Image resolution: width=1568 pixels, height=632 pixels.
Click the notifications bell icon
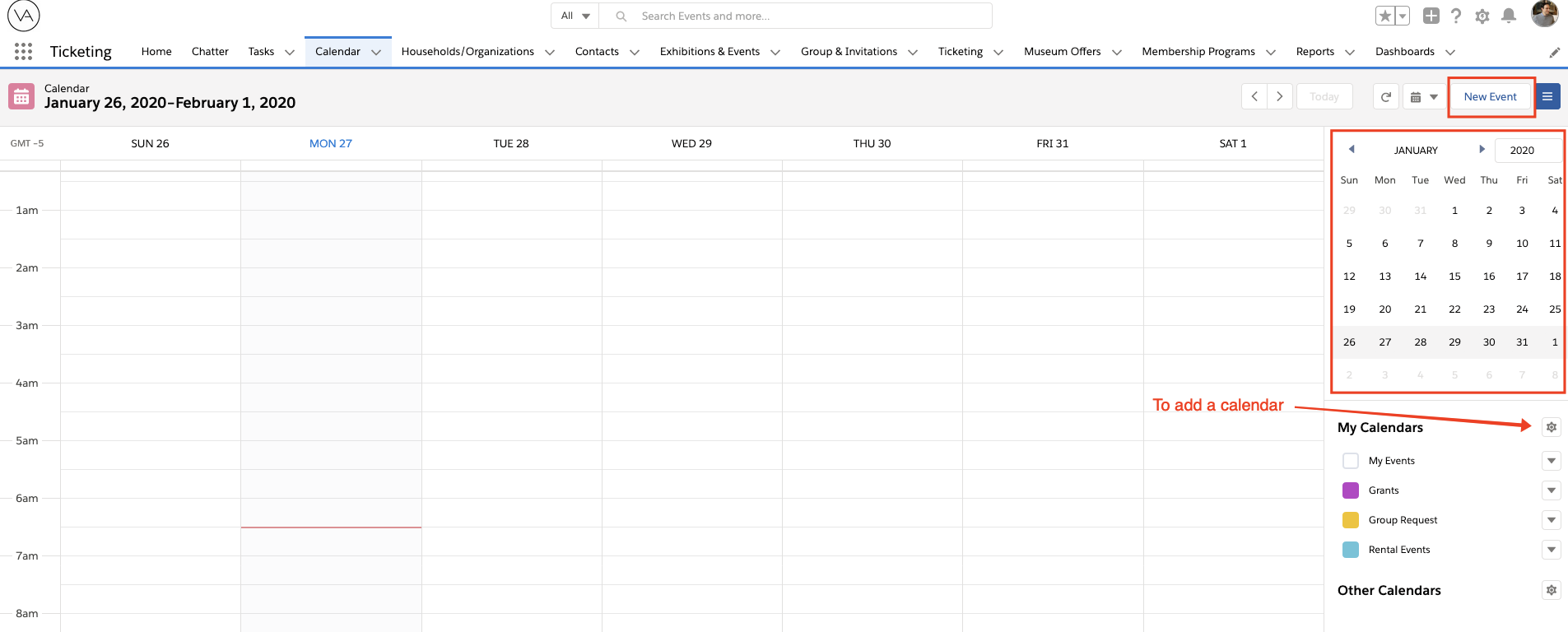pos(1508,16)
